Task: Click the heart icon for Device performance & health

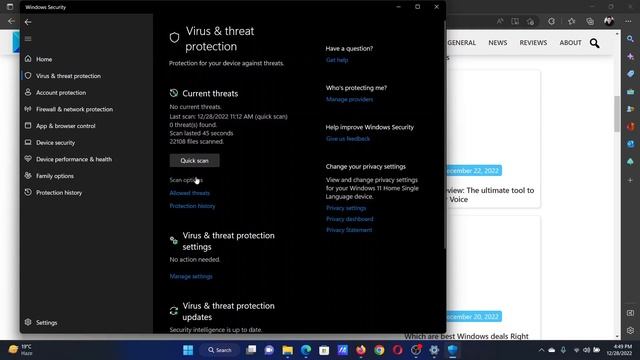Action: (28, 159)
